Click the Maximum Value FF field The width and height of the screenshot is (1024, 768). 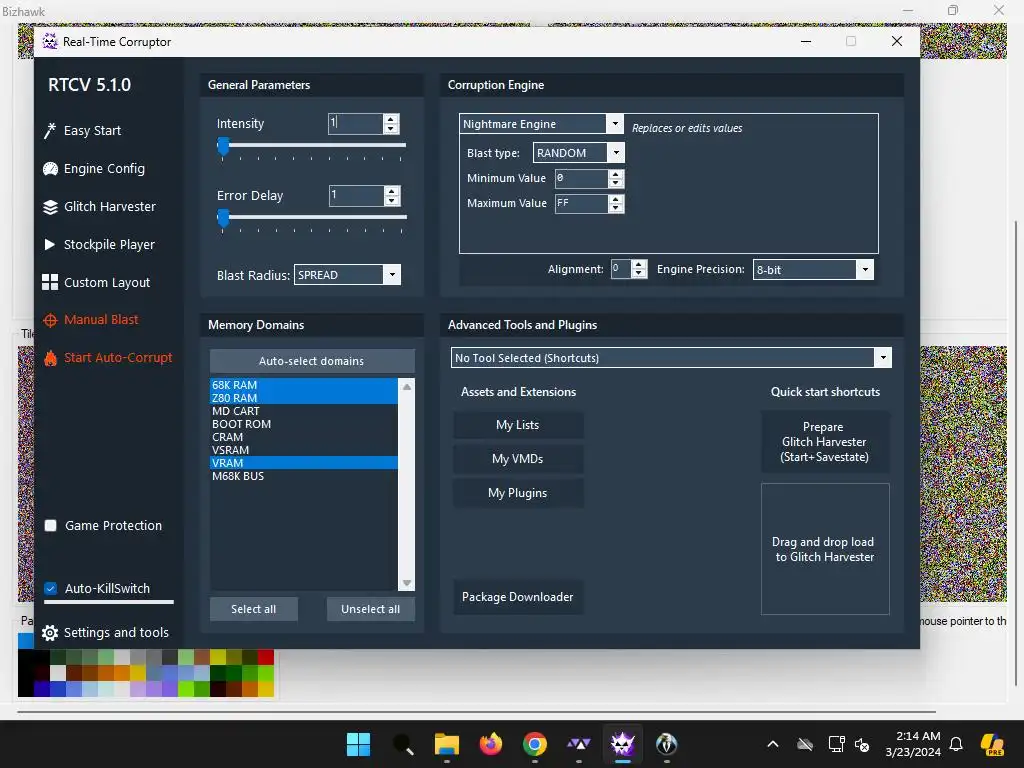pyautogui.click(x=581, y=204)
